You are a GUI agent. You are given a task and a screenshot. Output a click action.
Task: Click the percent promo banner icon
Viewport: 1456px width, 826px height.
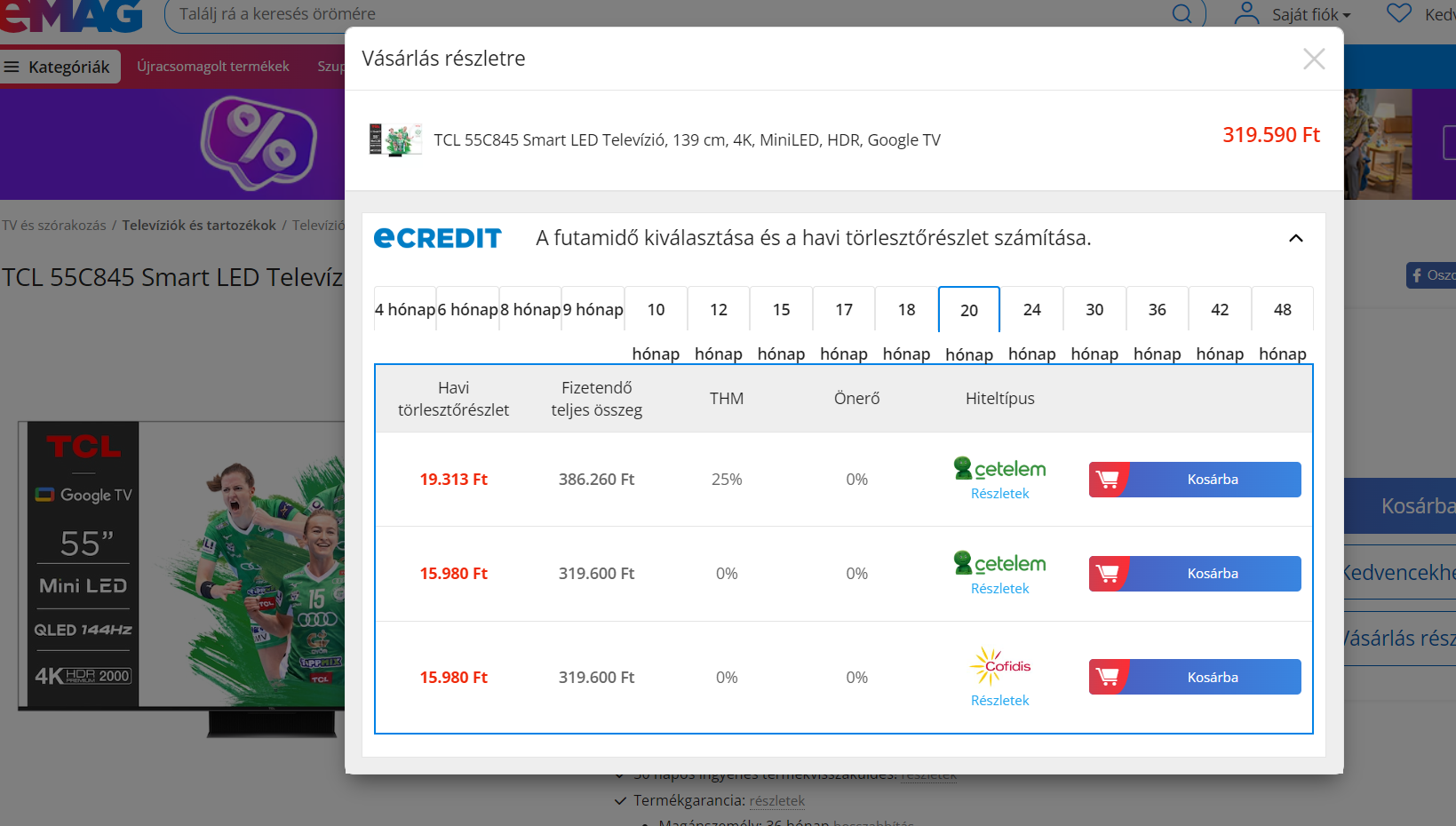(259, 144)
